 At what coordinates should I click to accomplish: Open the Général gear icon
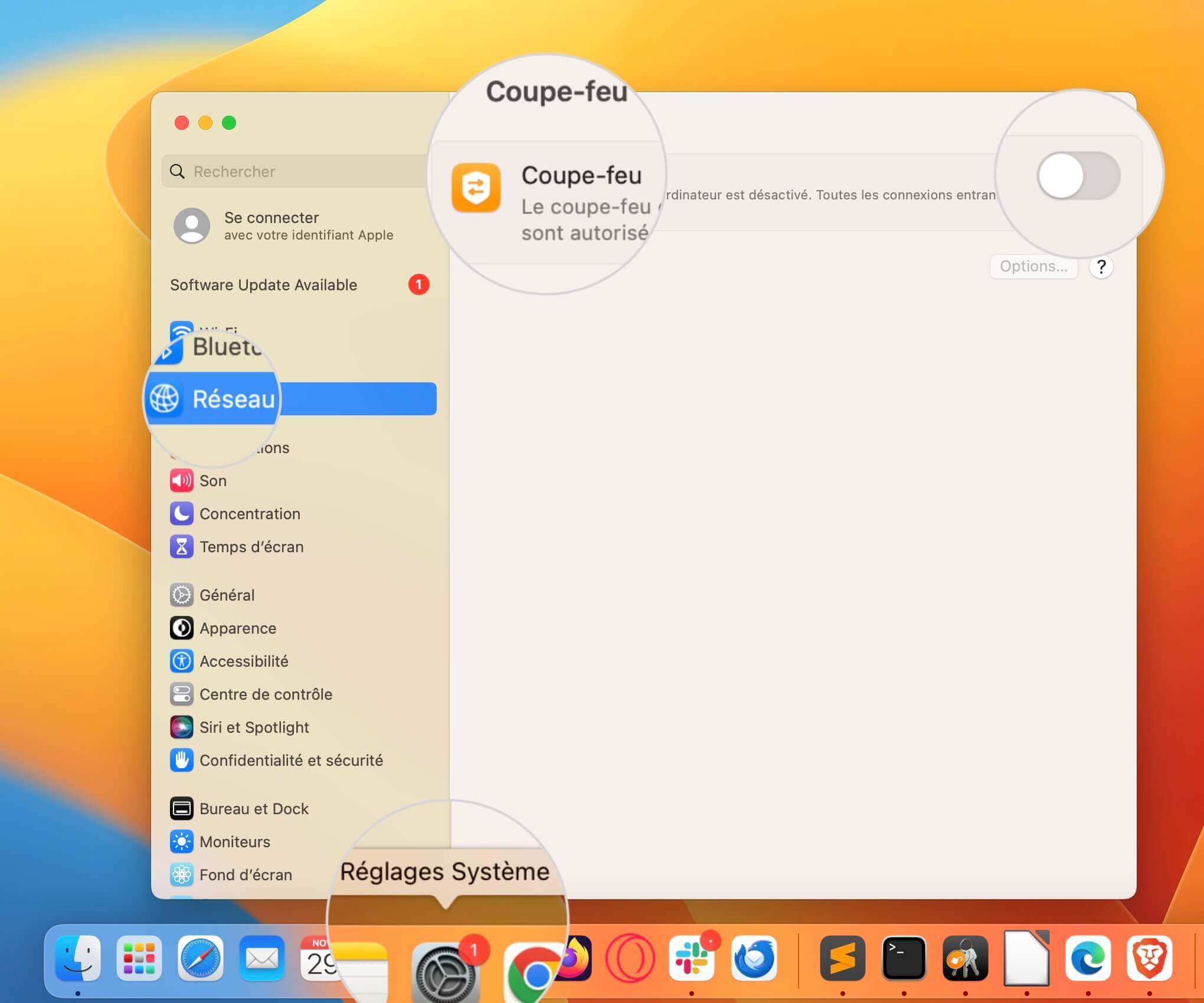[x=181, y=595]
